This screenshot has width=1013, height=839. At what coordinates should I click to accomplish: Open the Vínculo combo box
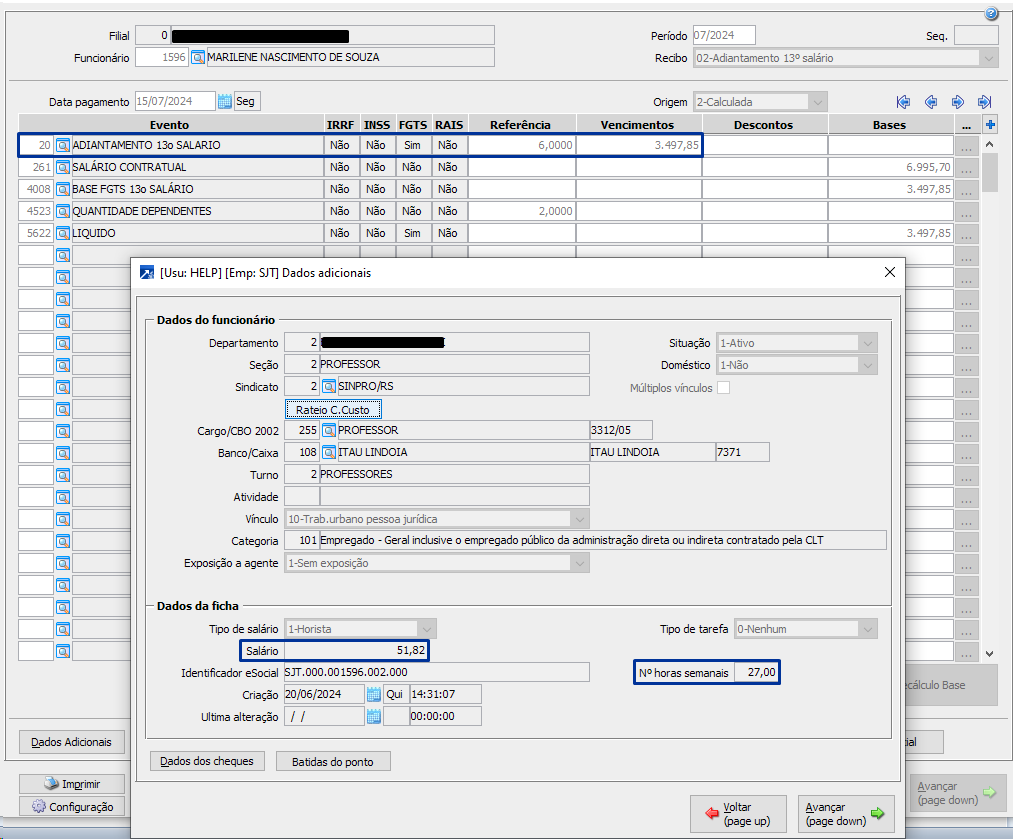578,519
